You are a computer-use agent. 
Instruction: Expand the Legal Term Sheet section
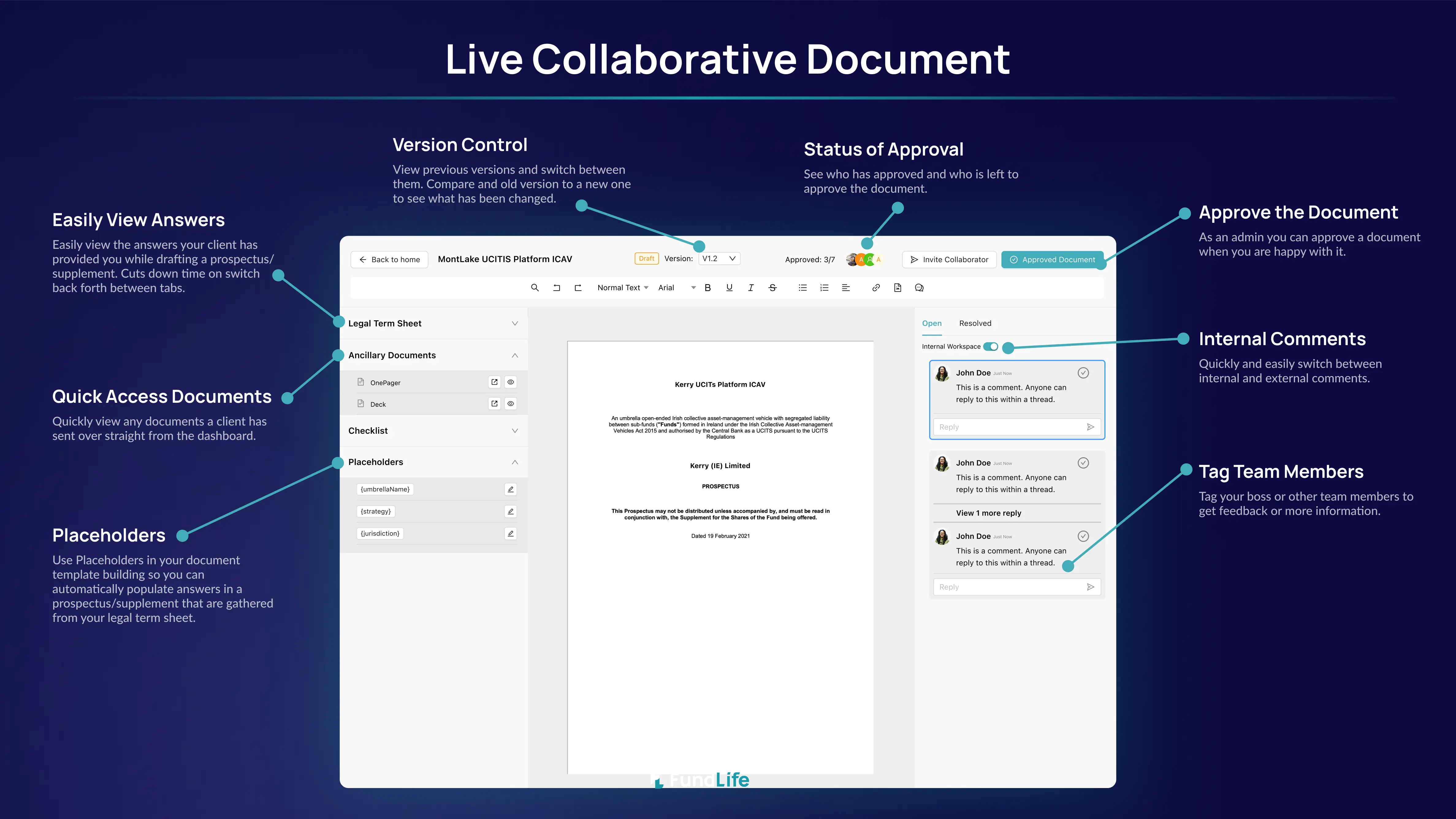click(514, 323)
